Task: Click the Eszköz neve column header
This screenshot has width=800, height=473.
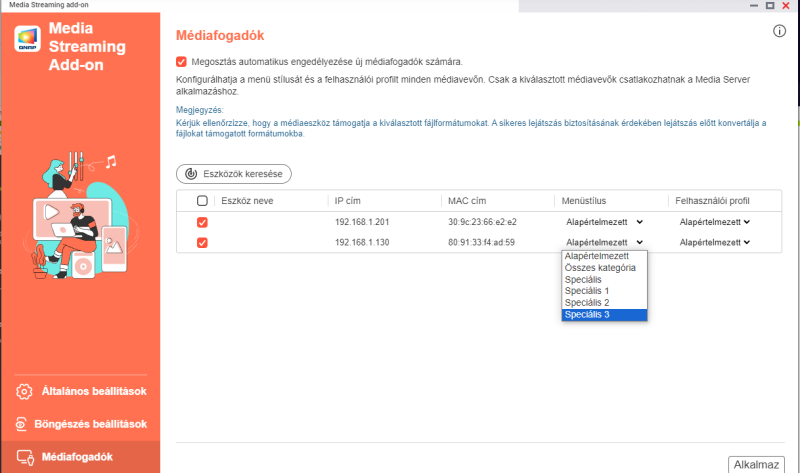Action: point(247,201)
